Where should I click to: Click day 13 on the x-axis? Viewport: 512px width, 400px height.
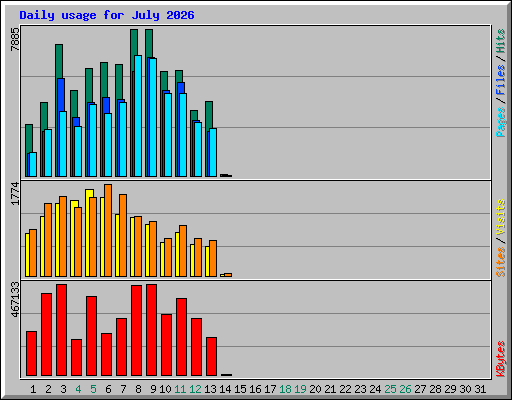pos(210,389)
